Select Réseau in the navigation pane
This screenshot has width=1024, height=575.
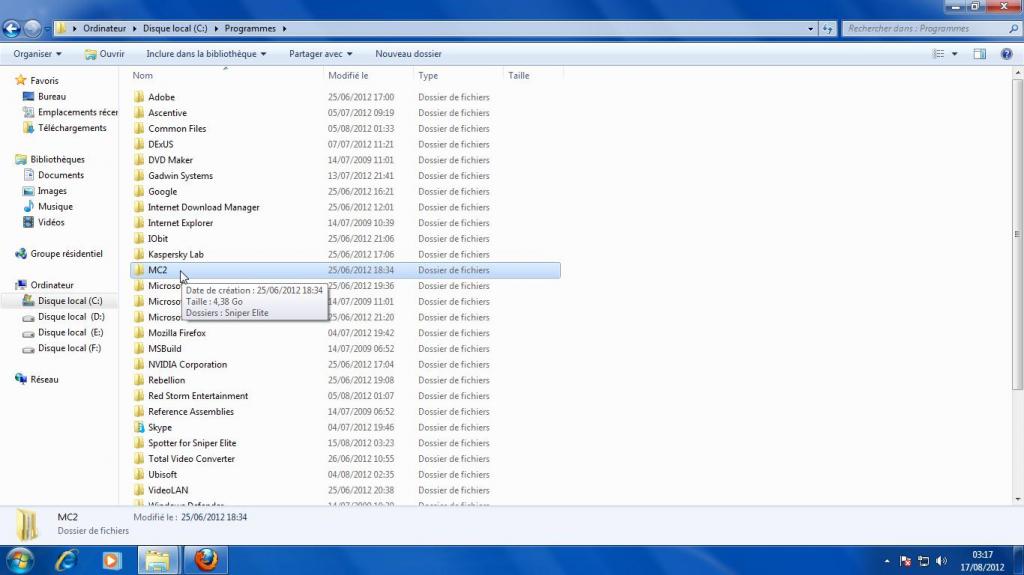(44, 380)
